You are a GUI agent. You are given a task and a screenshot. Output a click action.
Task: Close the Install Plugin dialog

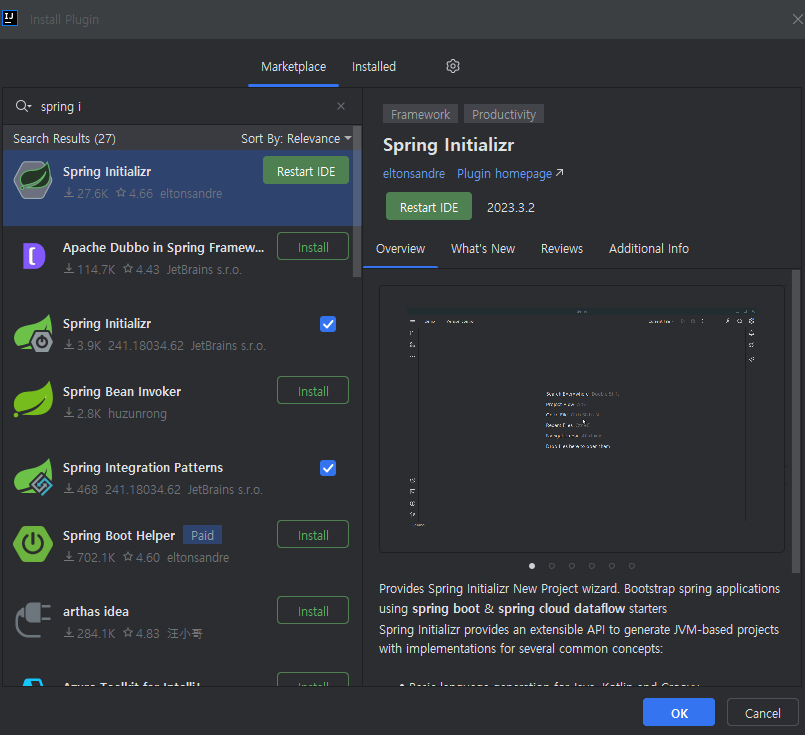(797, 19)
